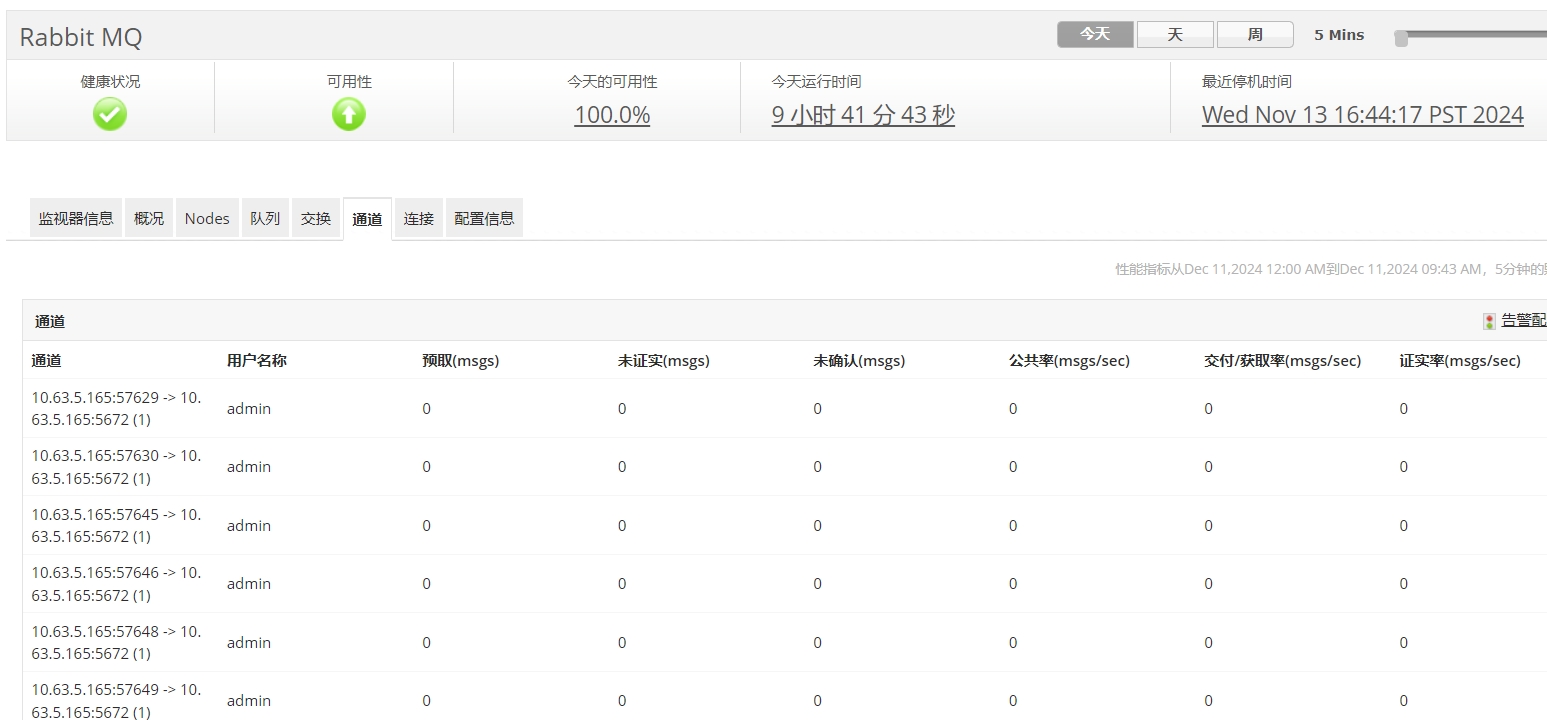Select the 周 time range button
Image resolution: width=1547 pixels, height=720 pixels.
(1255, 35)
